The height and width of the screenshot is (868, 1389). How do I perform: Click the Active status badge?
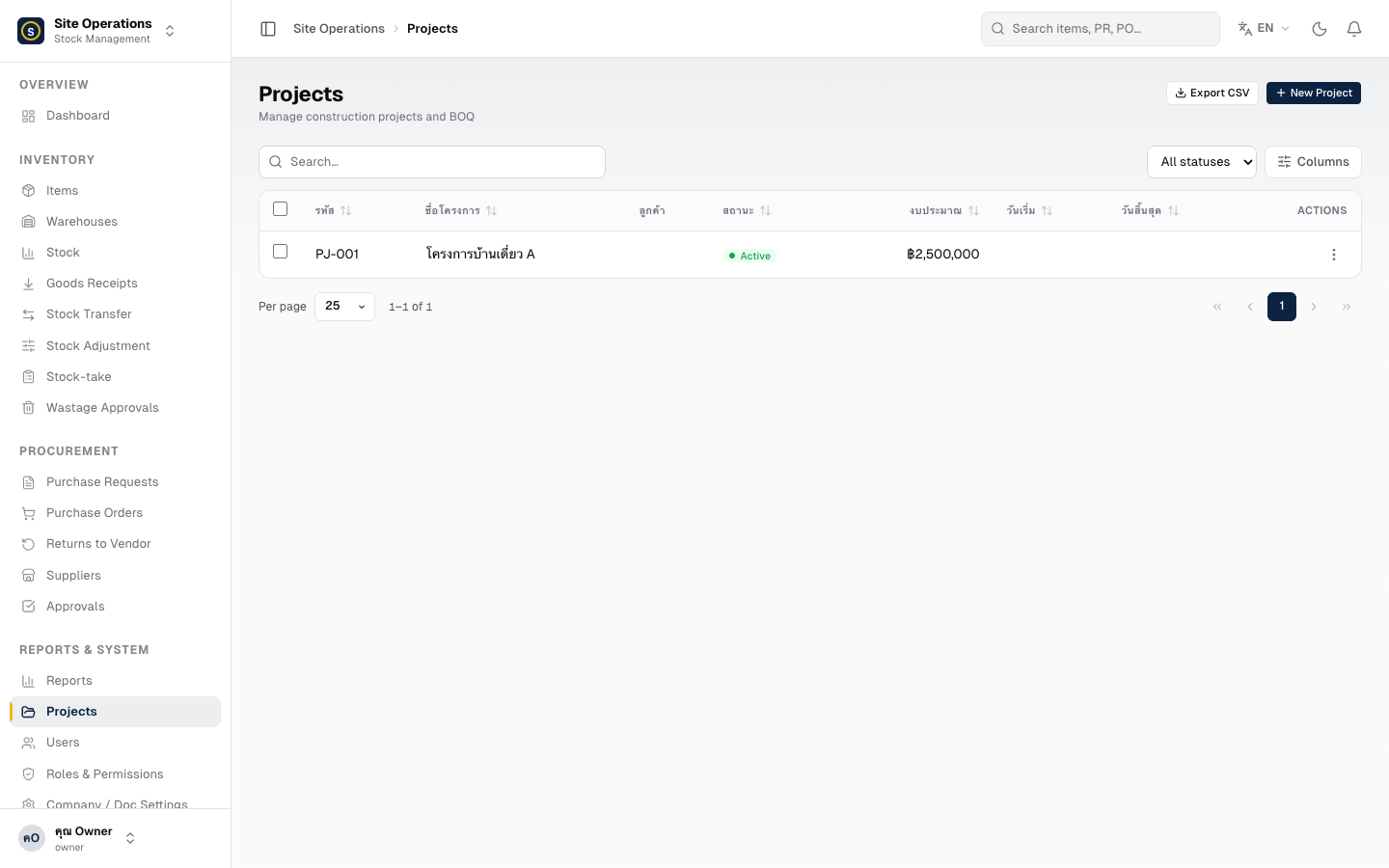tap(749, 256)
